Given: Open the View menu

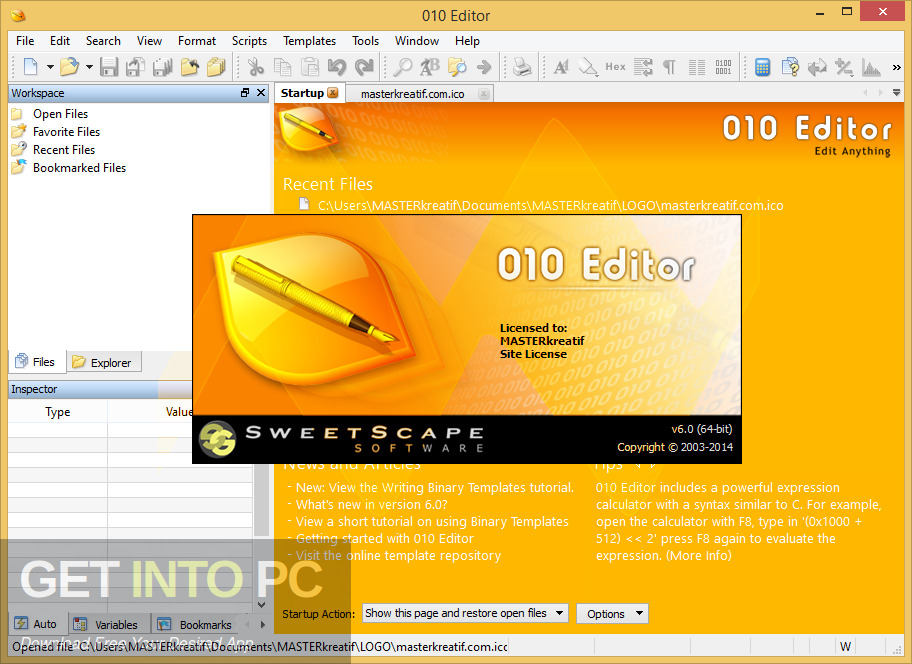Looking at the screenshot, I should click(149, 41).
